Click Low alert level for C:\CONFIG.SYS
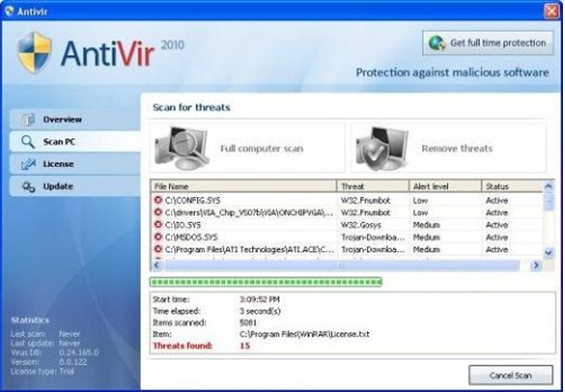 pyautogui.click(x=420, y=200)
